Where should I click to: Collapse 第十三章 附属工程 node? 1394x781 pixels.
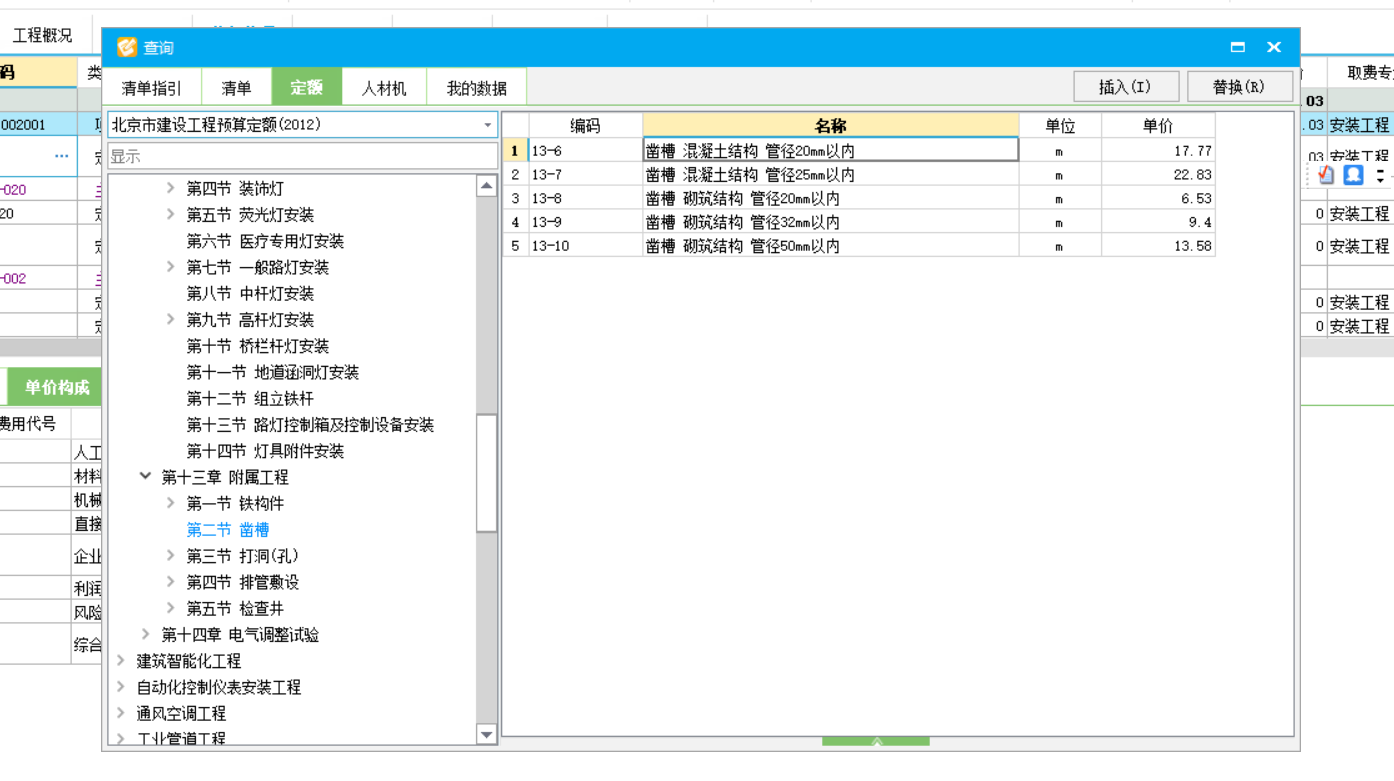click(x=145, y=477)
